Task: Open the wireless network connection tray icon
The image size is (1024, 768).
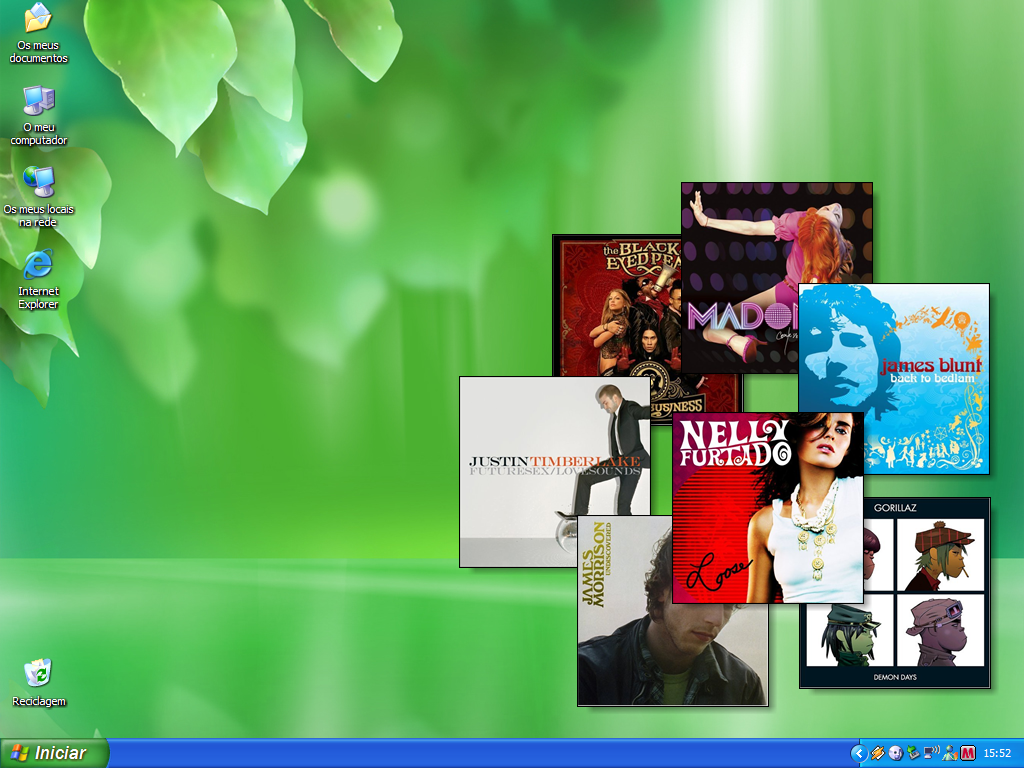Action: 931,754
